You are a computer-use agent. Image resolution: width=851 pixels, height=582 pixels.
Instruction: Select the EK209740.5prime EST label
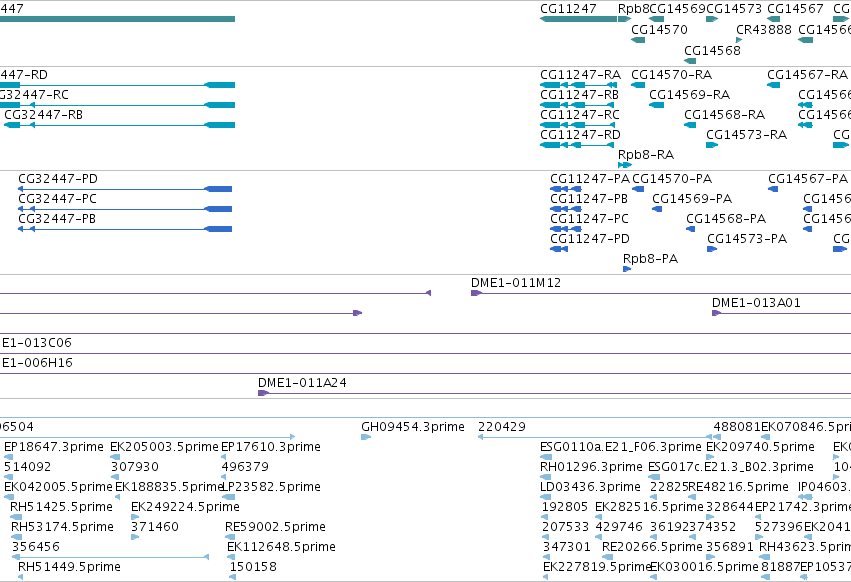click(760, 447)
